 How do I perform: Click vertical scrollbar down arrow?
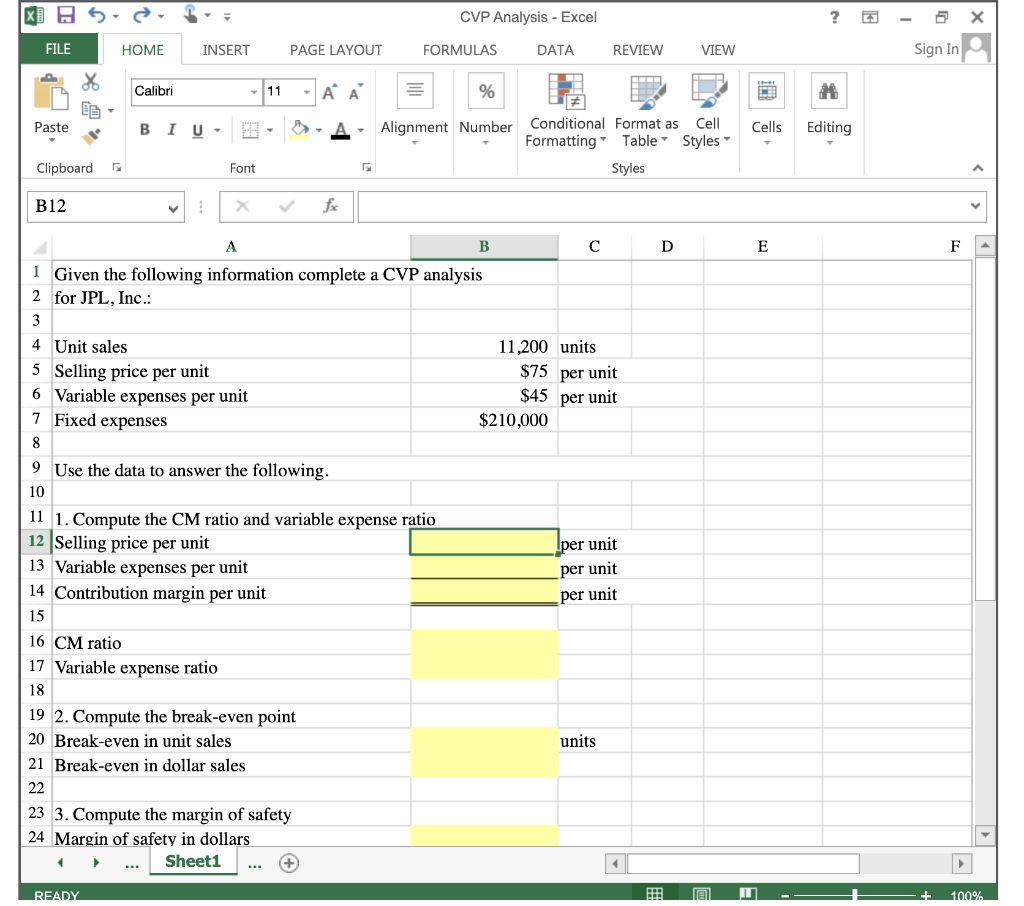pos(985,834)
